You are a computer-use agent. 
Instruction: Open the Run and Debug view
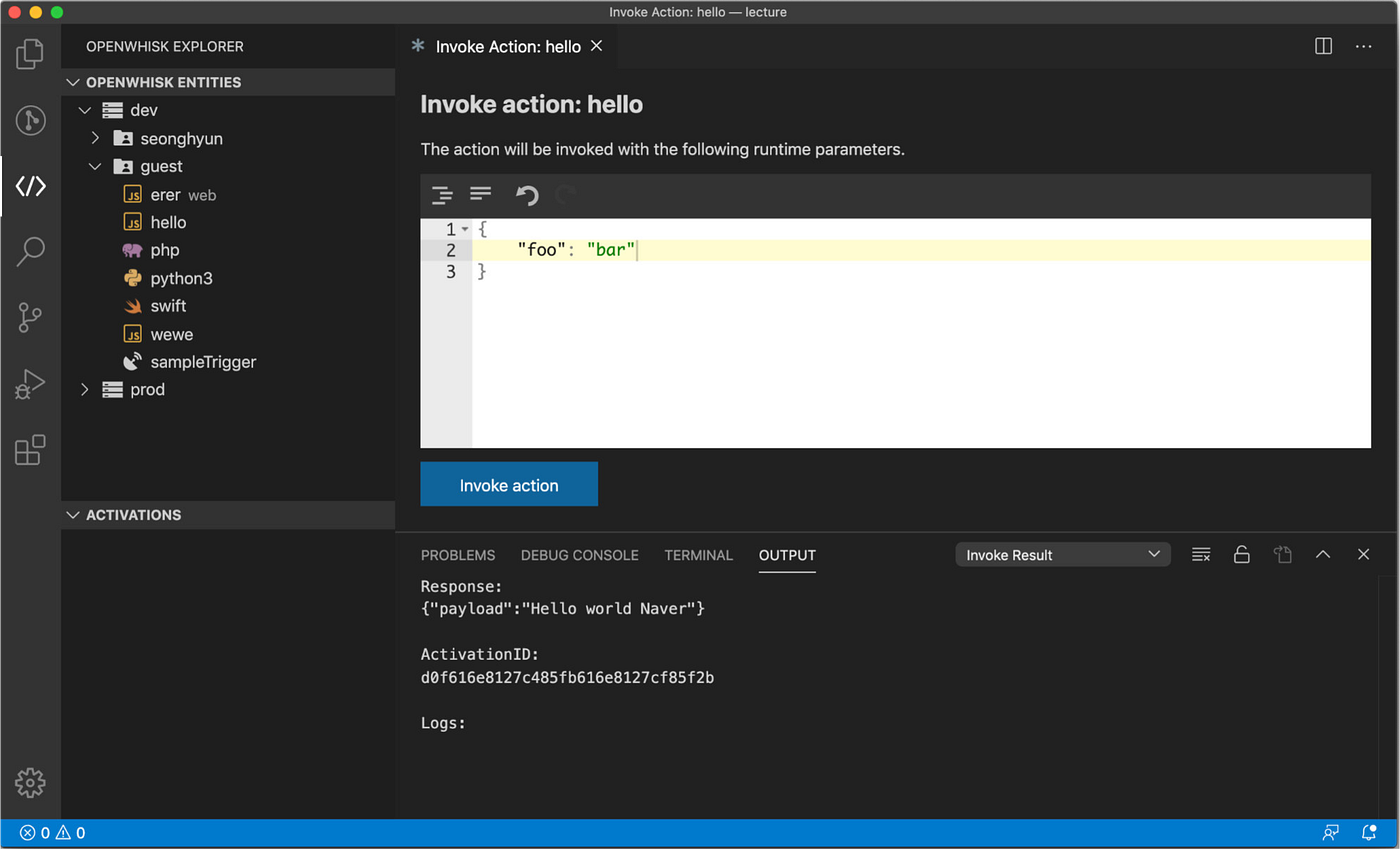pos(30,383)
